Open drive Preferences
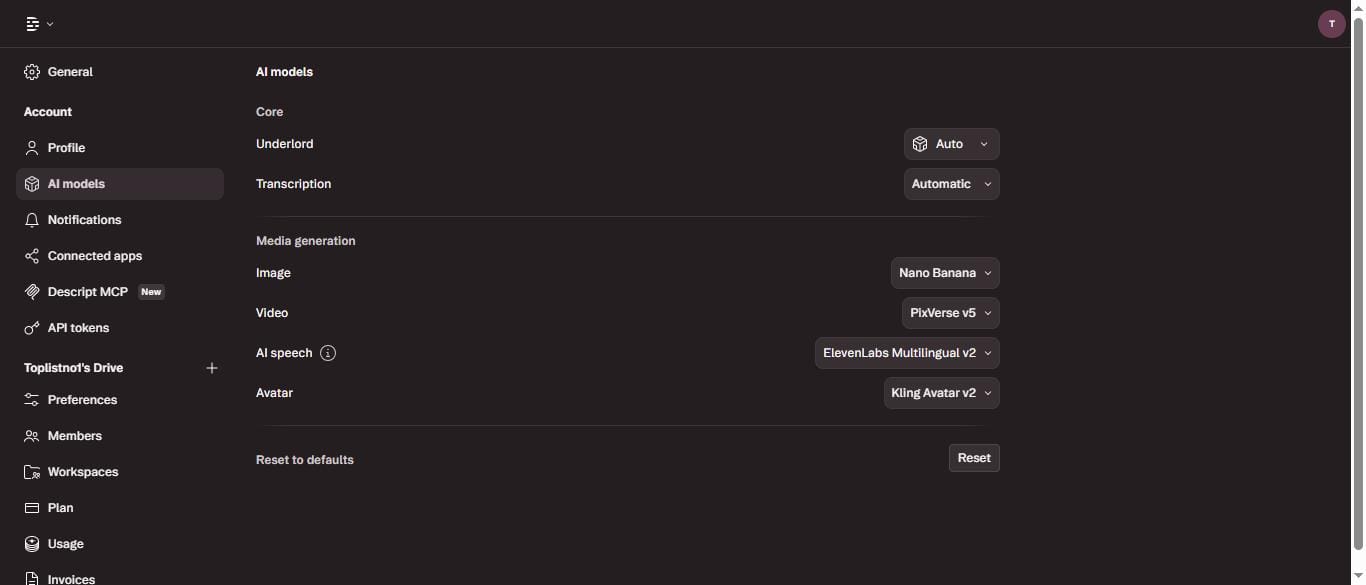The width and height of the screenshot is (1366, 585). pyautogui.click(x=120, y=400)
